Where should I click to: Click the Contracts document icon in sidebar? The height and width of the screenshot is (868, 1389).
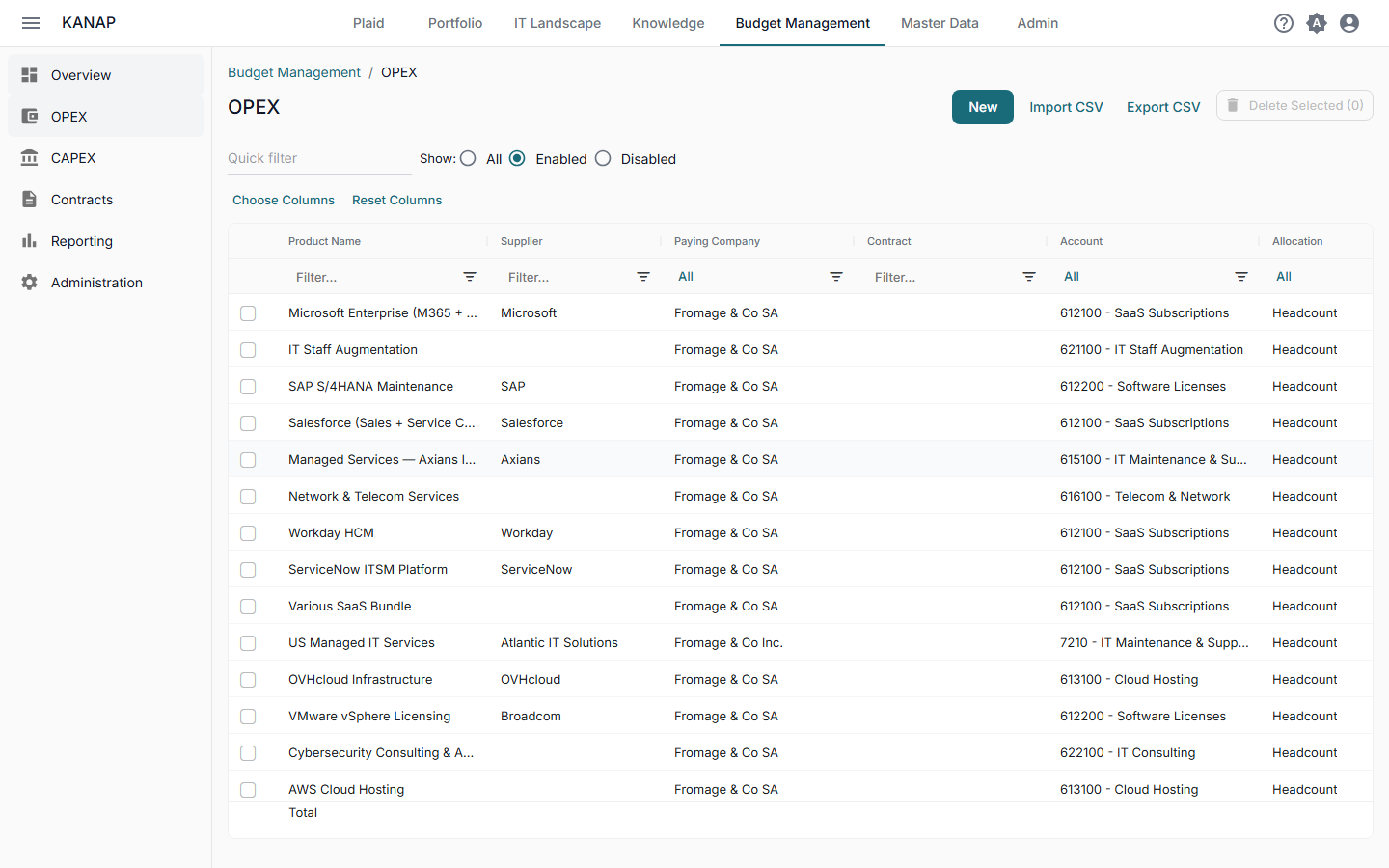click(30, 199)
